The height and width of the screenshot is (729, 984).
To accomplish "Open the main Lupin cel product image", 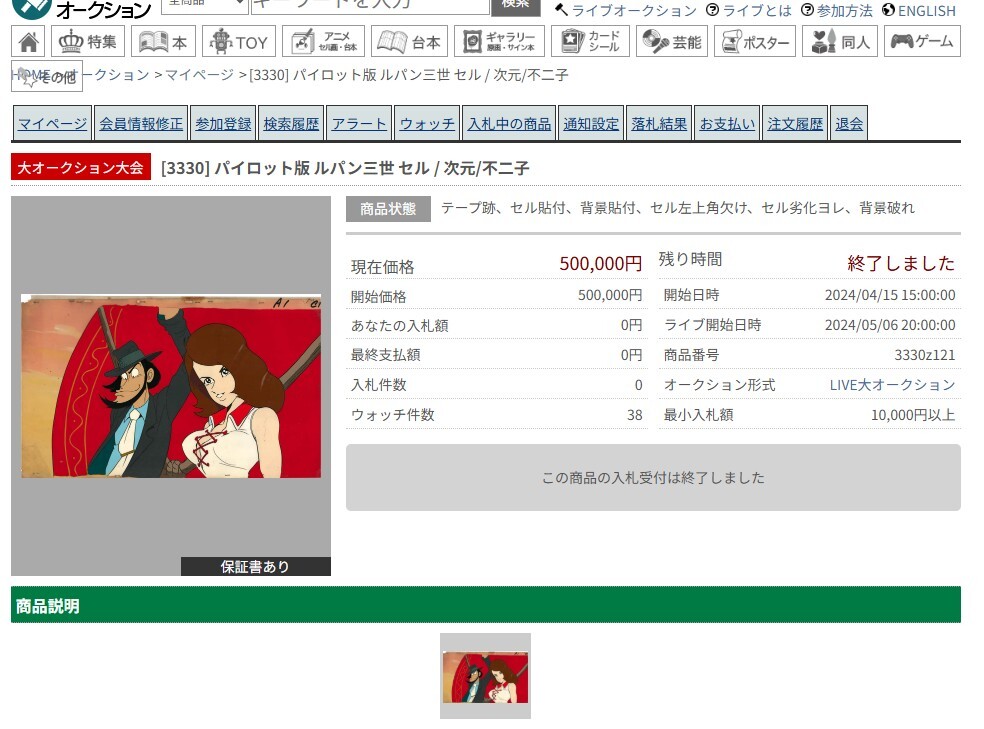I will coord(171,386).
